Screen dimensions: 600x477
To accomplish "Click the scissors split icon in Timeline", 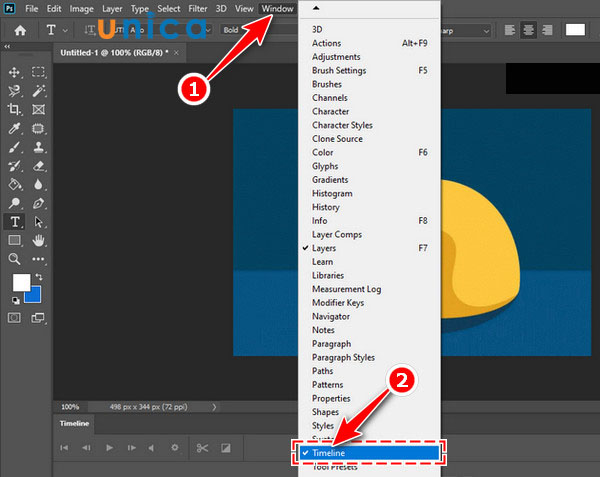I will (201, 447).
